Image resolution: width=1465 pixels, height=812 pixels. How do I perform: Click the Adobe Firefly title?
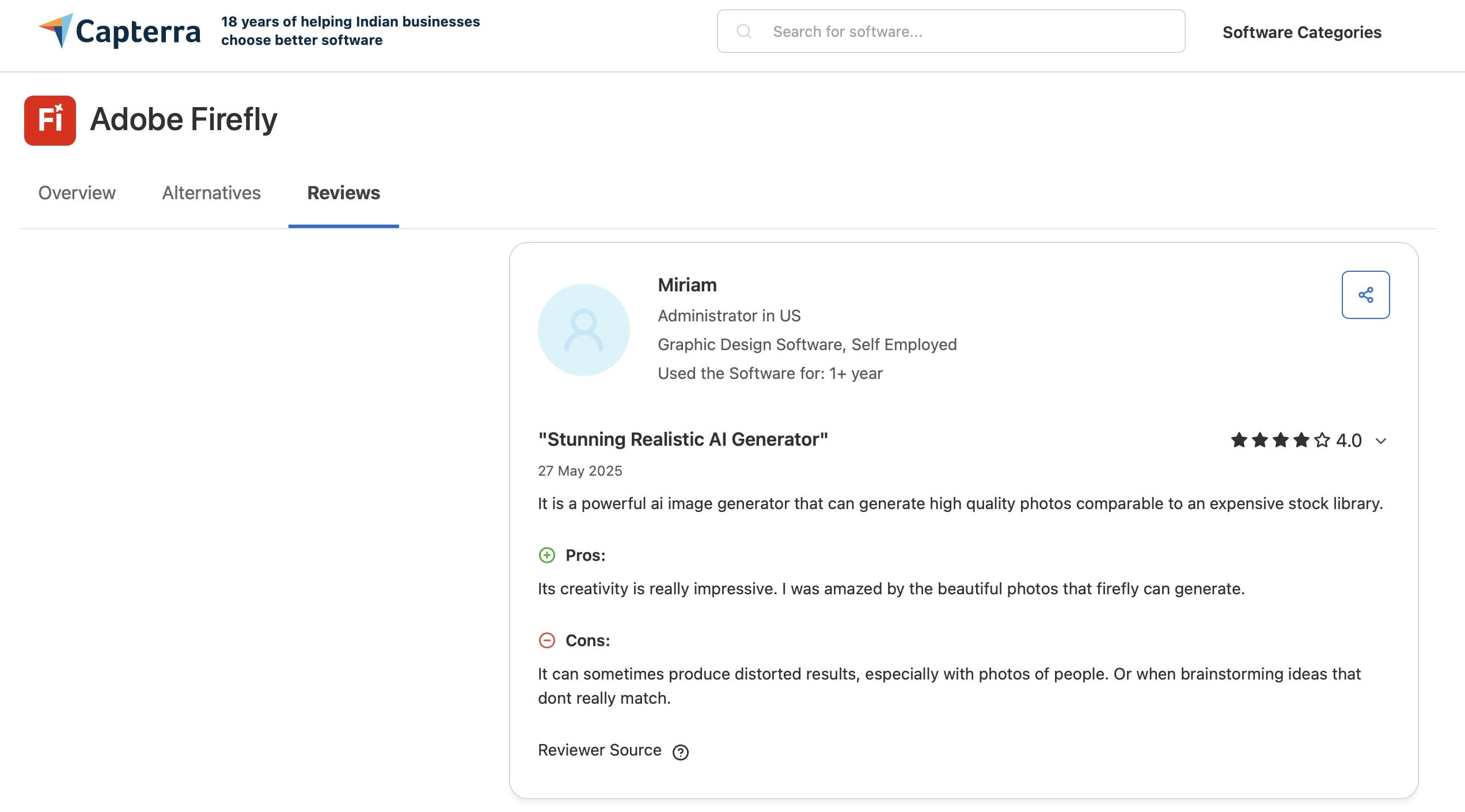coord(184,119)
